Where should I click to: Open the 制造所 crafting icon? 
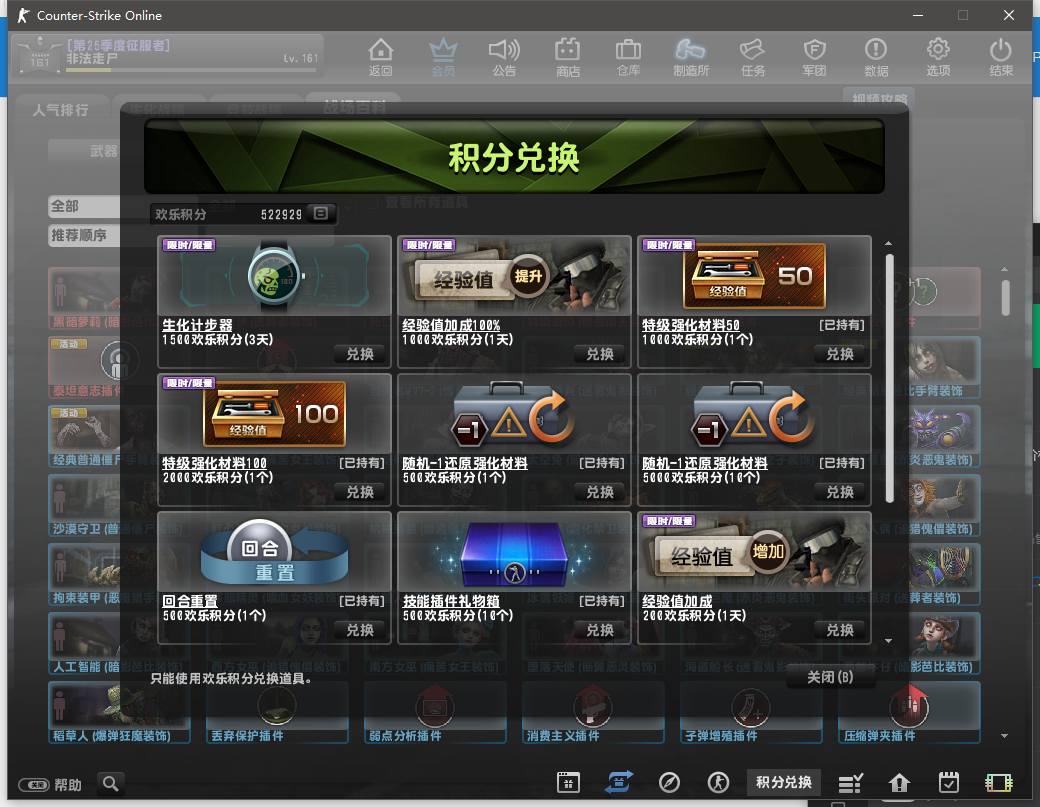690,57
